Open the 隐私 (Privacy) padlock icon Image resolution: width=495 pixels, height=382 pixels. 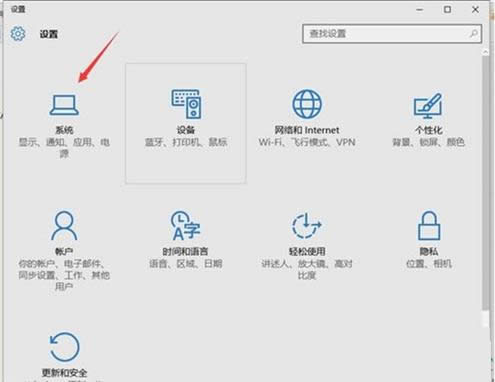coord(429,225)
